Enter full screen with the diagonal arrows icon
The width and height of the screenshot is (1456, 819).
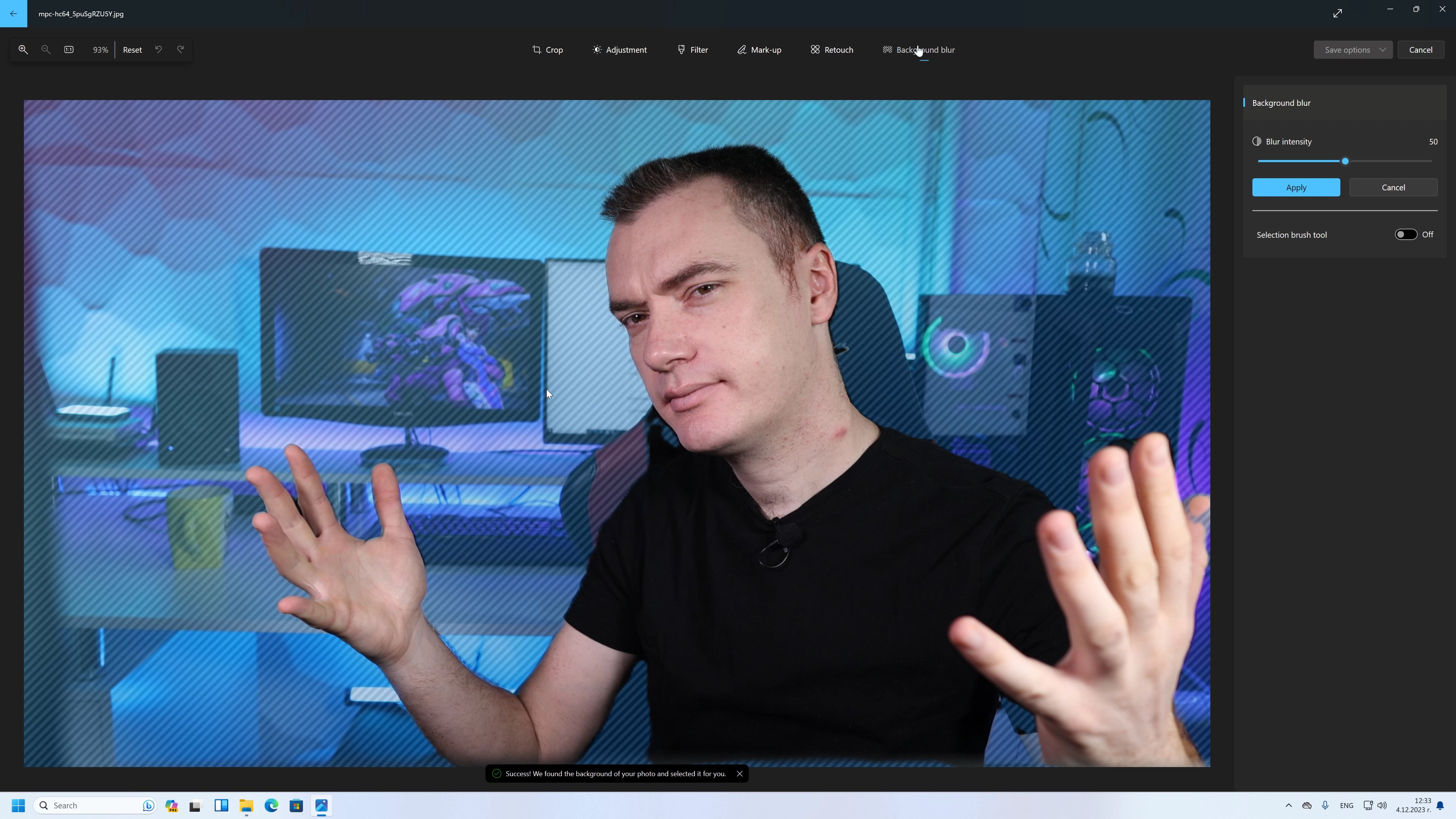click(x=1337, y=14)
